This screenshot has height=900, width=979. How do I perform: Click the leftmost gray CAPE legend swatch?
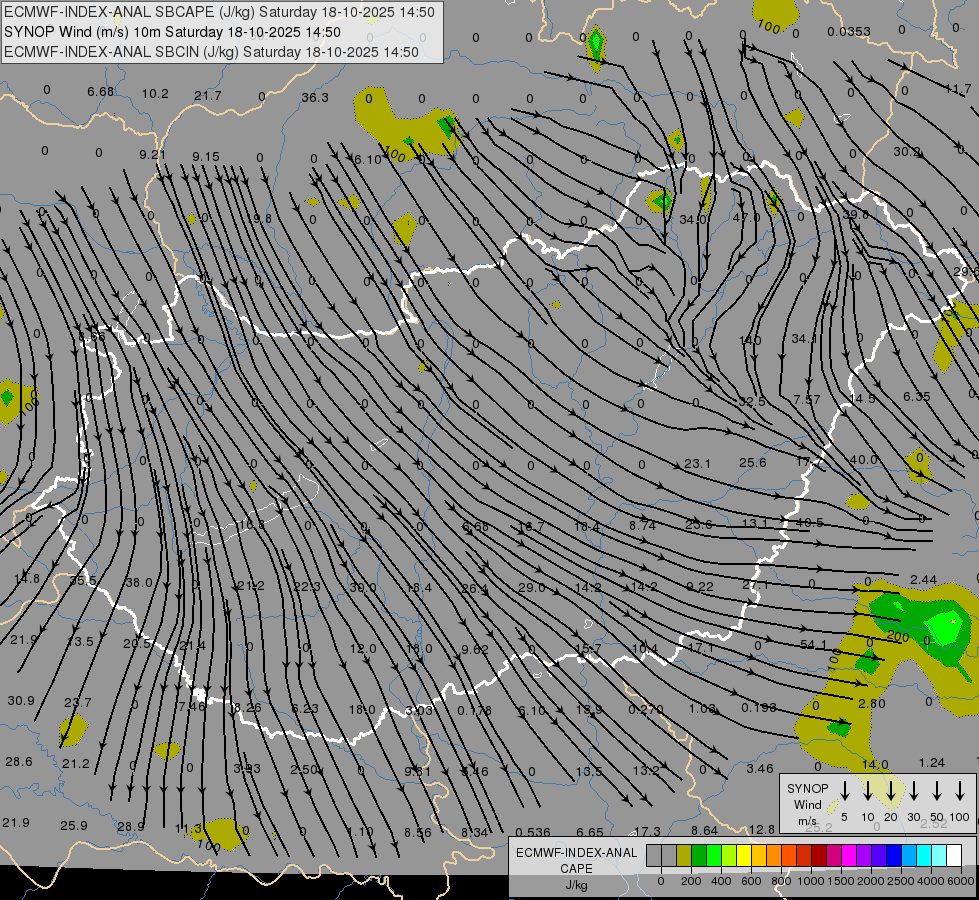click(654, 855)
